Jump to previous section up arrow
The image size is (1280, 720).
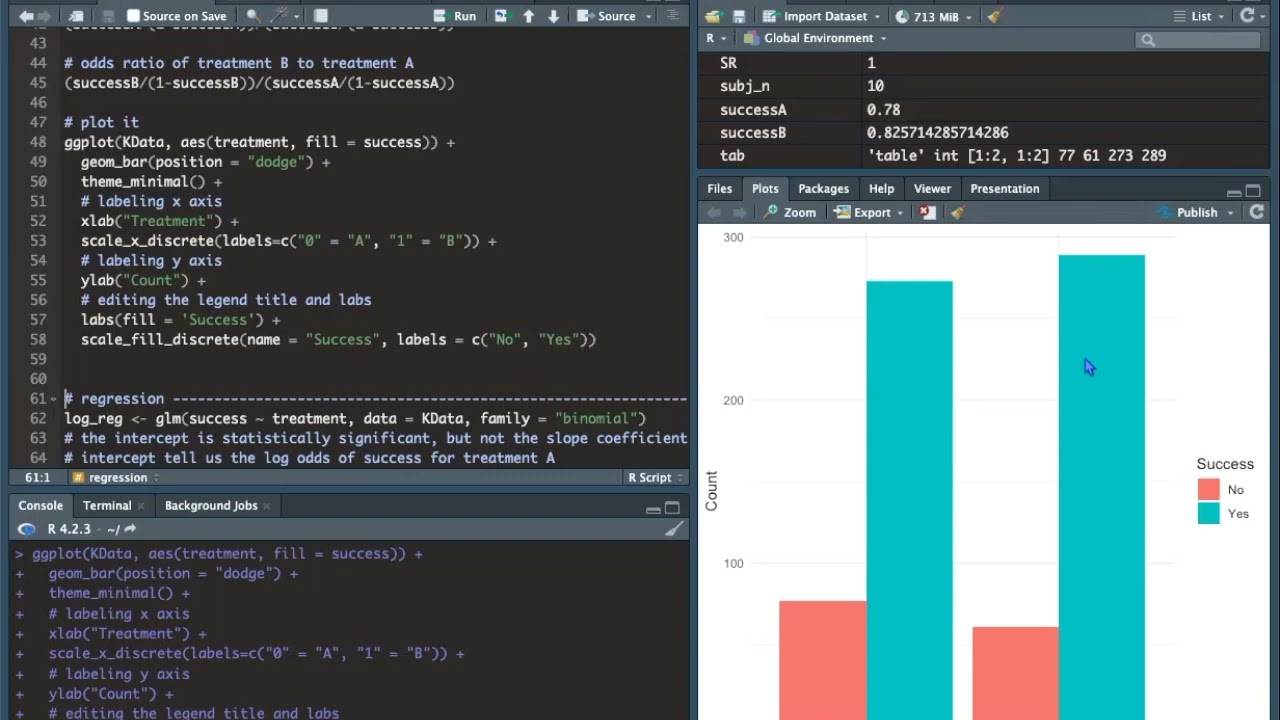pos(529,16)
